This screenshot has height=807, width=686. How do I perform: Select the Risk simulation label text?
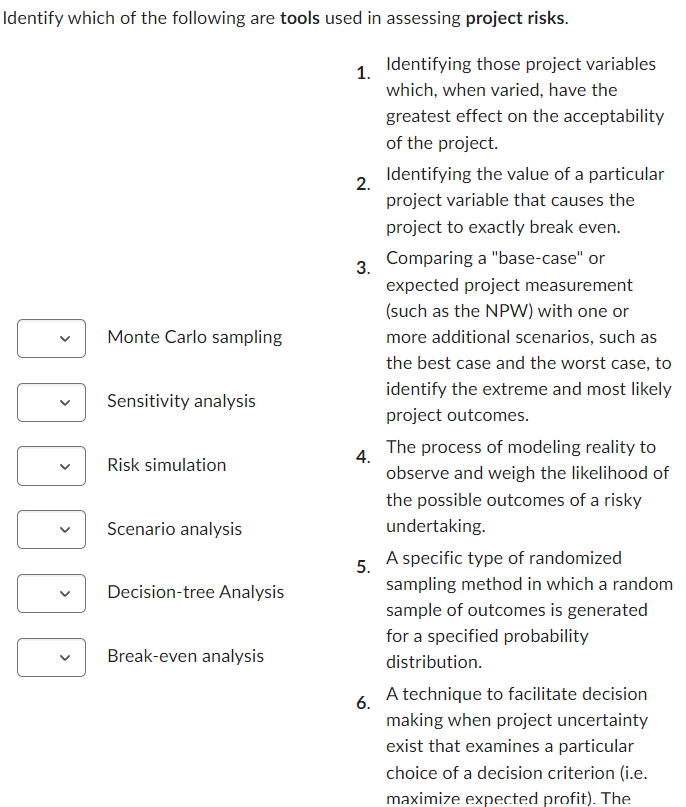coord(166,465)
